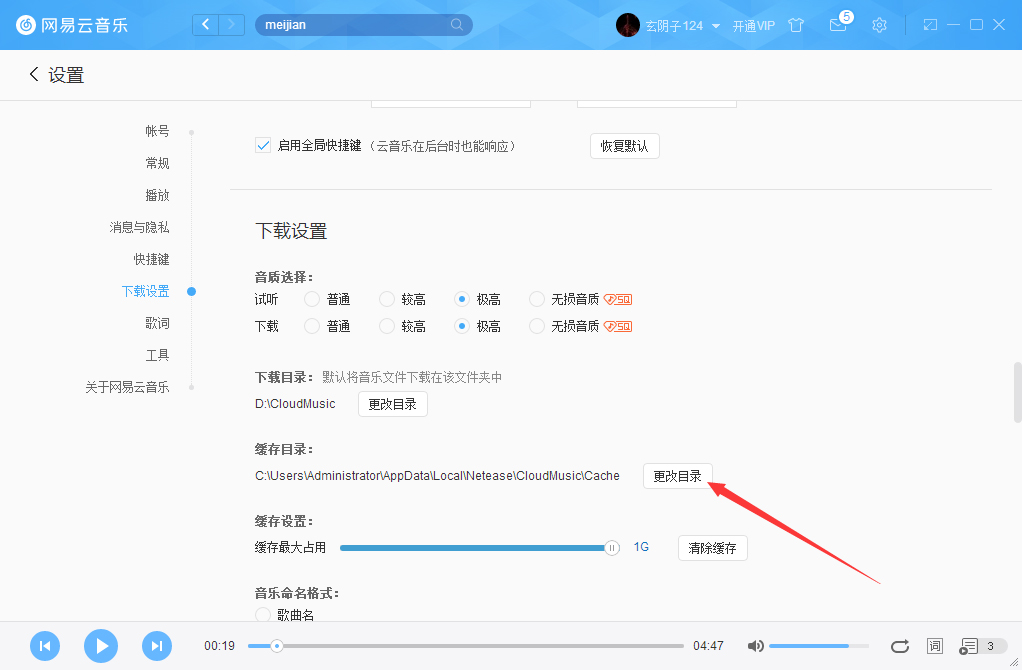Click the loop playback mode icon
Screen dimensions: 1022x670
[x=899, y=646]
